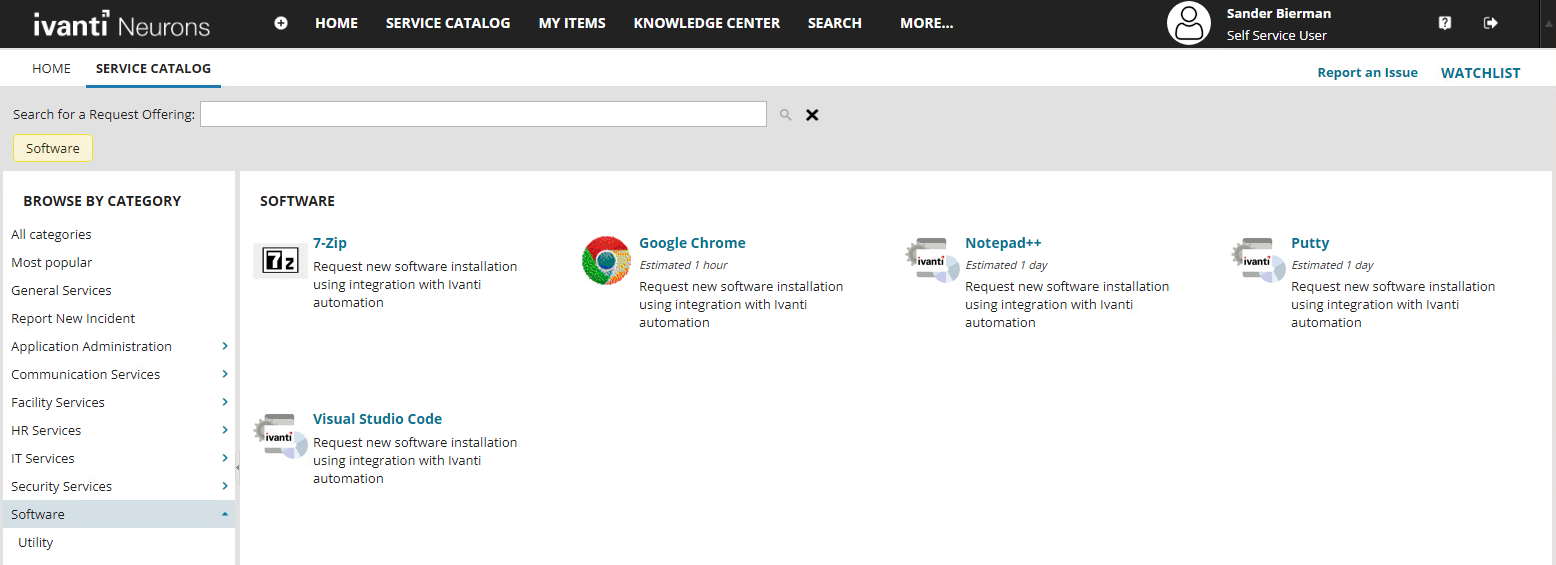Click the top-right scroll up arrow
This screenshot has width=1556, height=565.
pyautogui.click(x=1549, y=23)
